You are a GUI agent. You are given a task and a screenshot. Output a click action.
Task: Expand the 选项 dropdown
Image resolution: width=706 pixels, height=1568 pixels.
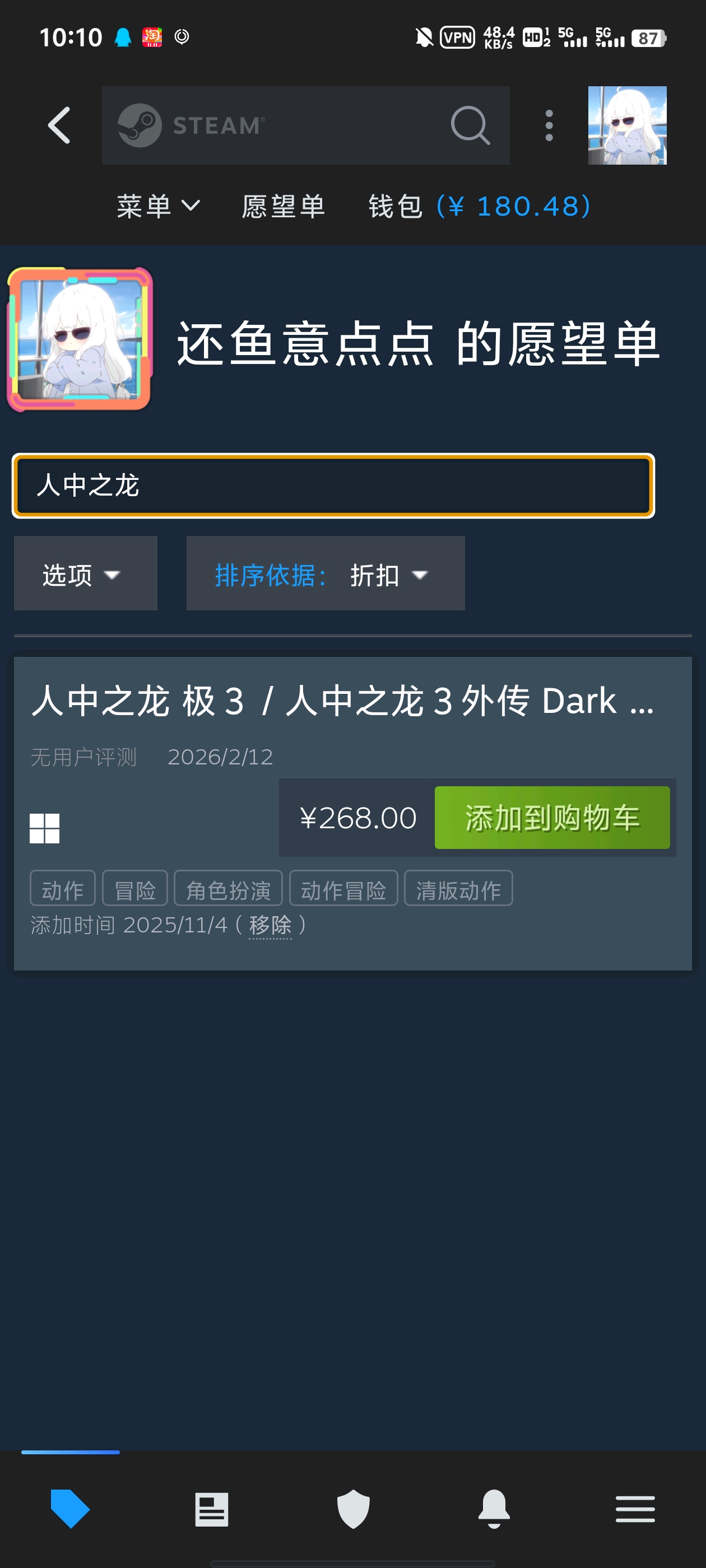click(85, 573)
